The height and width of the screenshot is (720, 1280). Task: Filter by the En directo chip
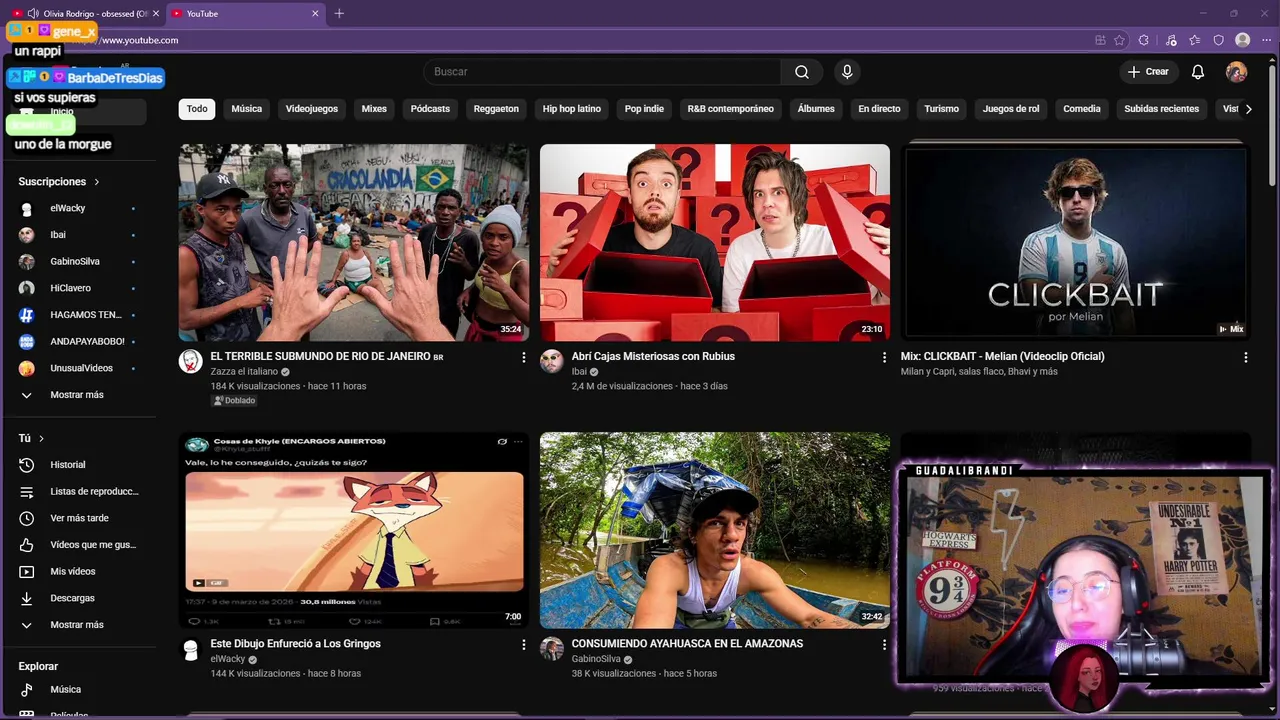click(x=879, y=109)
